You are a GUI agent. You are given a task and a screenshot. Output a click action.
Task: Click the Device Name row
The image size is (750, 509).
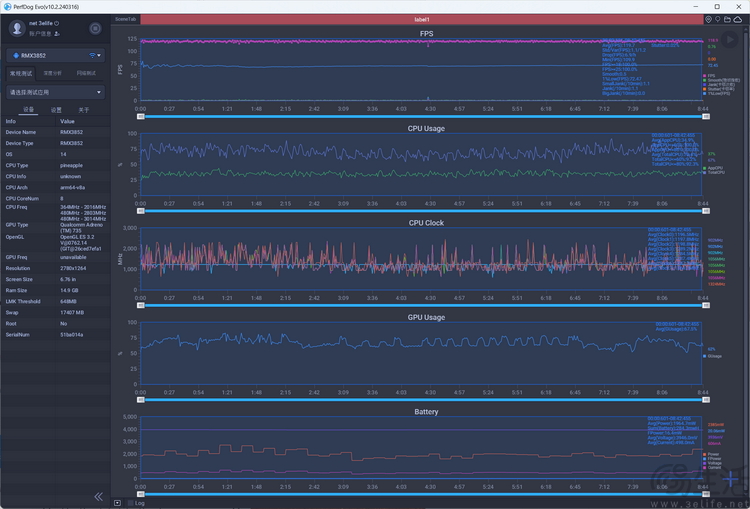tap(55, 132)
